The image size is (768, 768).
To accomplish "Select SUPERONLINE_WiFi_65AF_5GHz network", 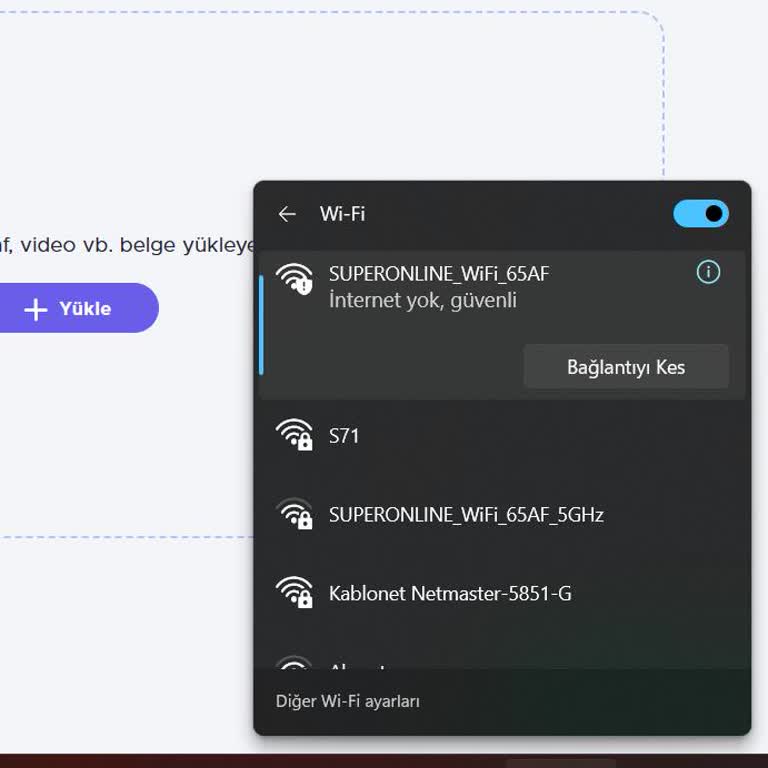I will 503,515.
